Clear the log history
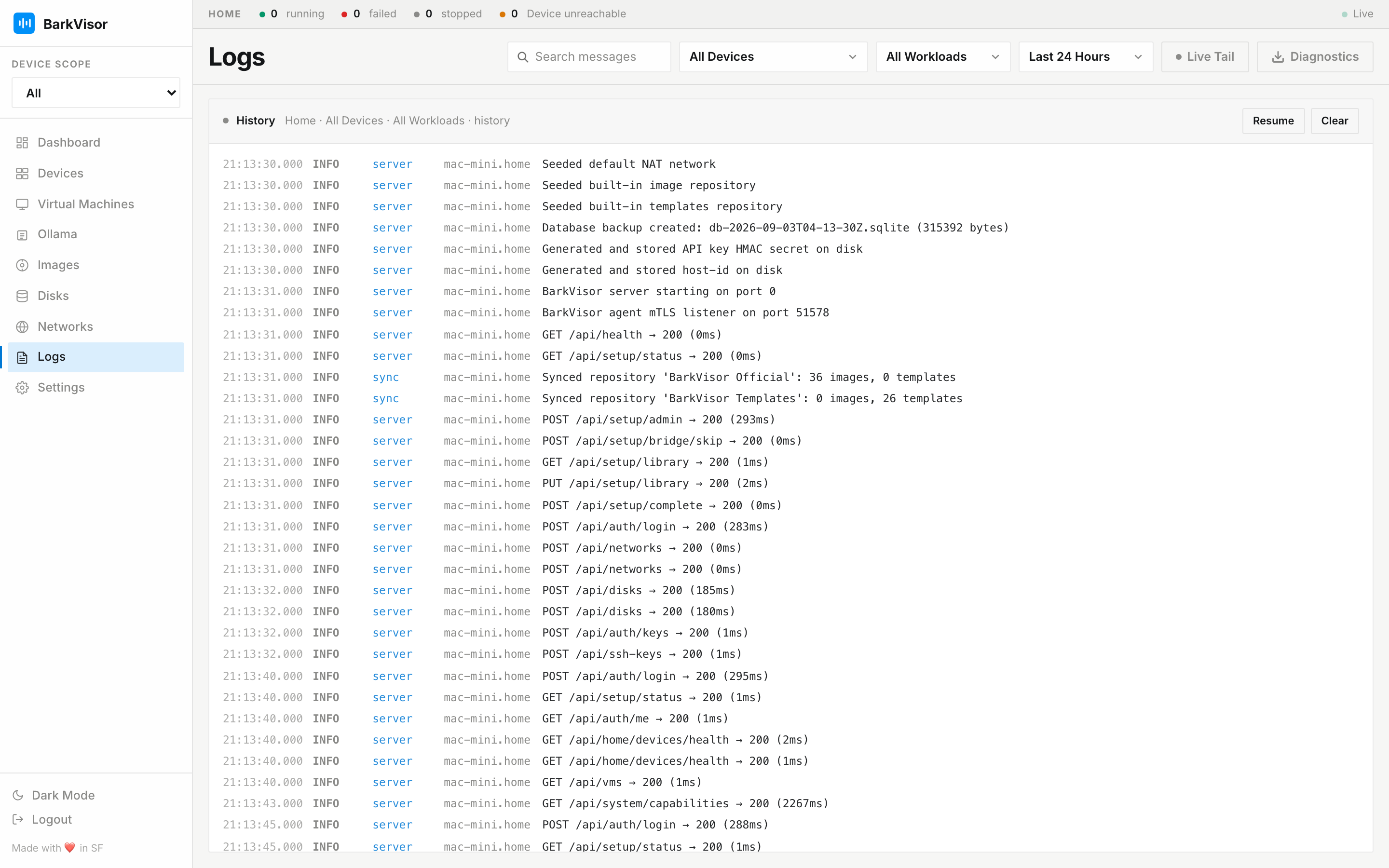 pyautogui.click(x=1335, y=121)
